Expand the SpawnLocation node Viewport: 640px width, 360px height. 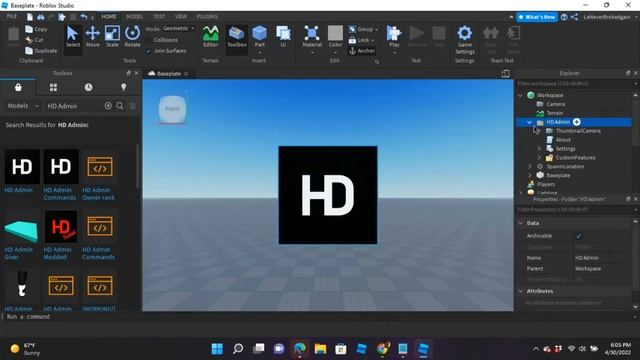(x=529, y=167)
